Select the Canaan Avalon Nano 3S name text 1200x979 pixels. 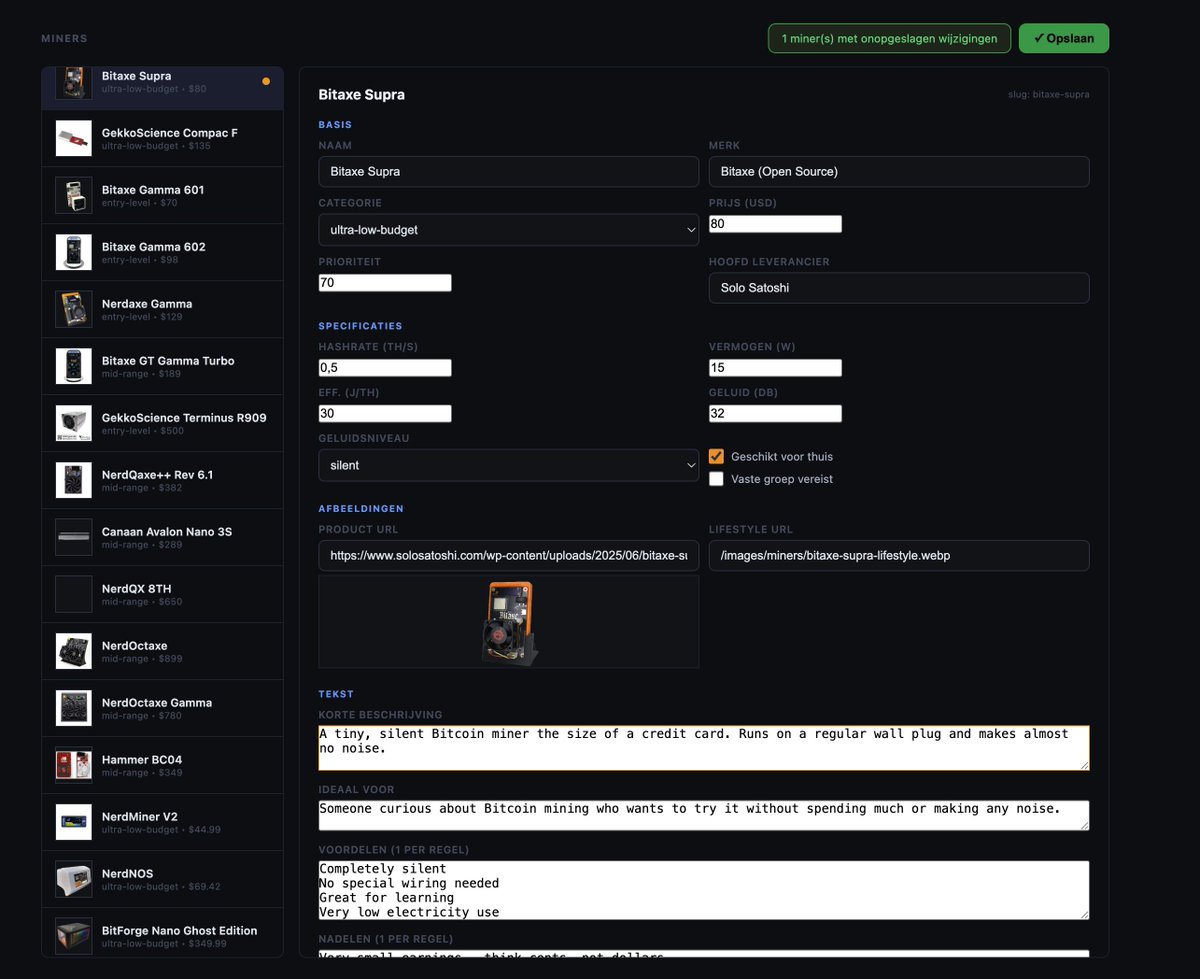pos(167,532)
